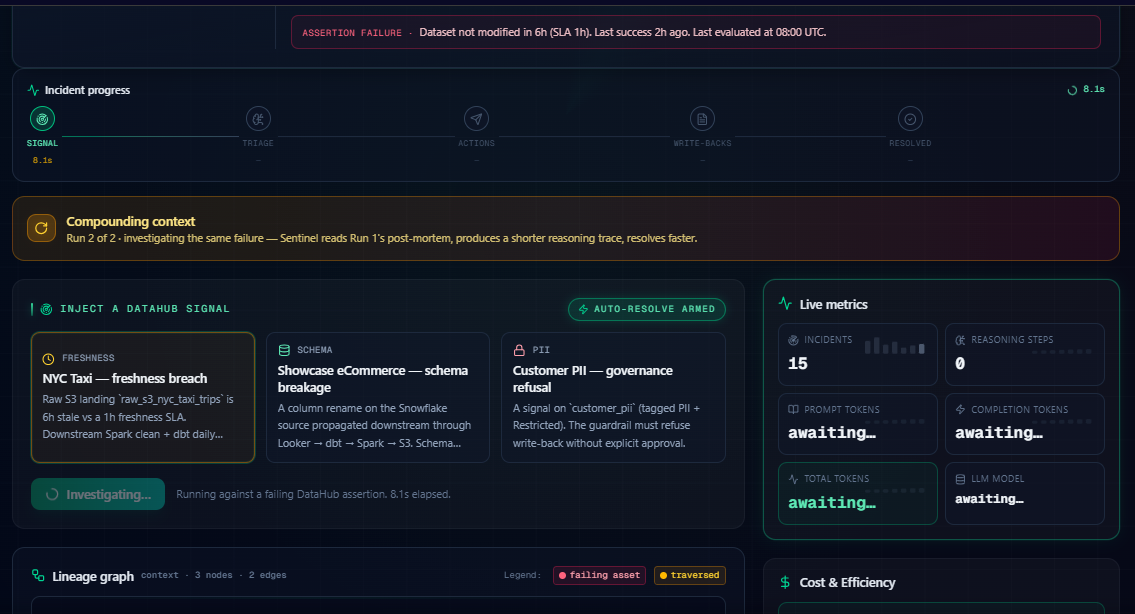The width and height of the screenshot is (1135, 614).
Task: Click the Legend label
Action: [x=522, y=575]
